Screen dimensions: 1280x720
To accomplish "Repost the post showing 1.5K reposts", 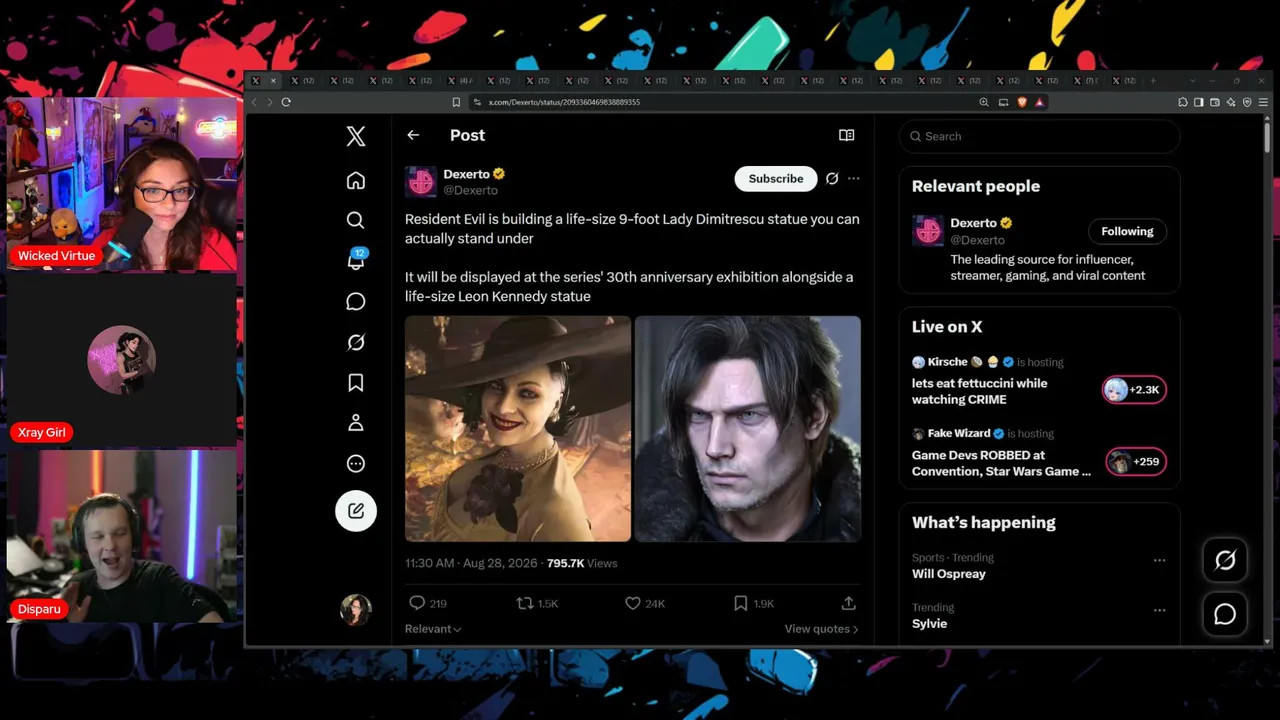I will (x=537, y=603).
